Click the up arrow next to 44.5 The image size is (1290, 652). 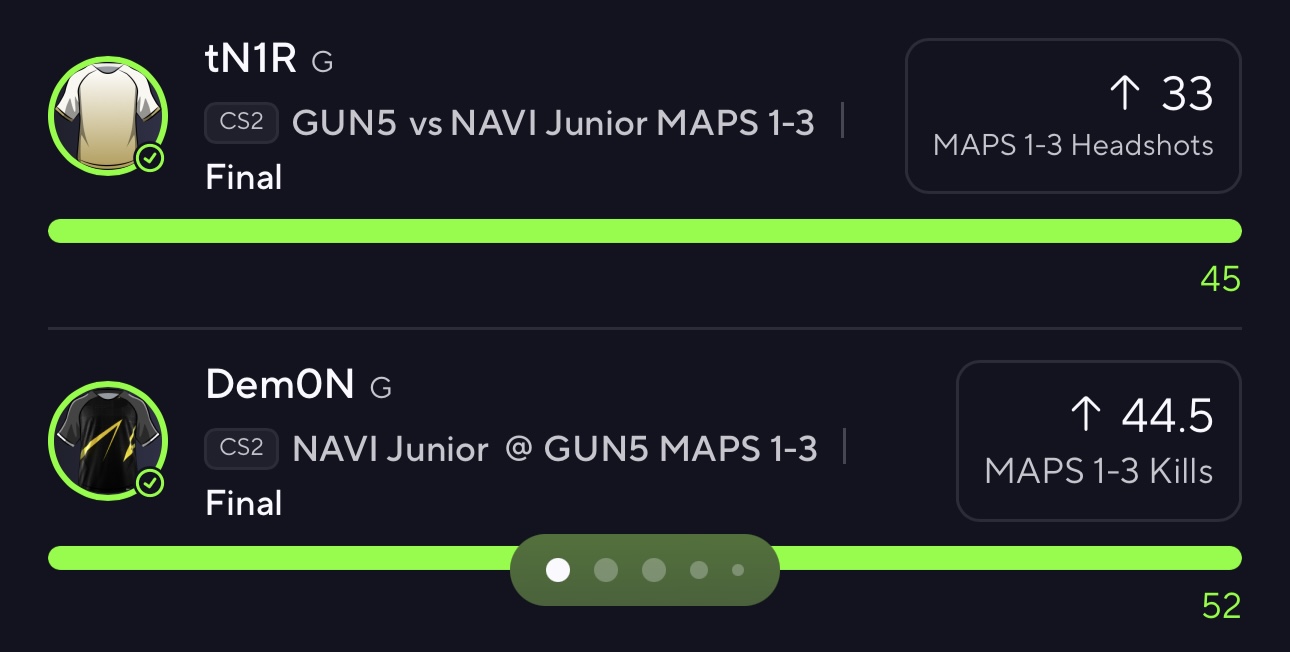coord(1086,415)
